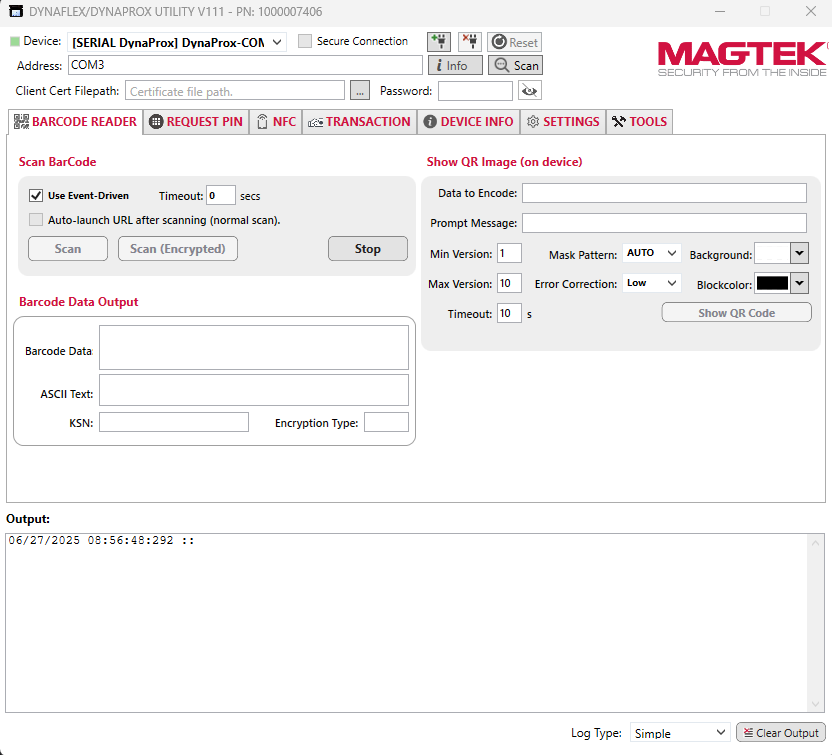Switch to the Barcode Reader tab
The width and height of the screenshot is (832, 755).
[x=75, y=122]
